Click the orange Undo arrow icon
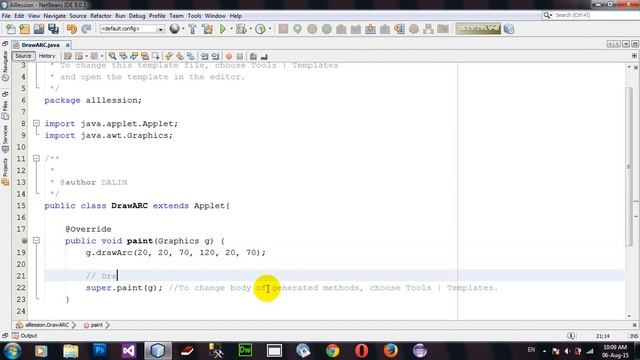The image size is (640, 360). 72,29
